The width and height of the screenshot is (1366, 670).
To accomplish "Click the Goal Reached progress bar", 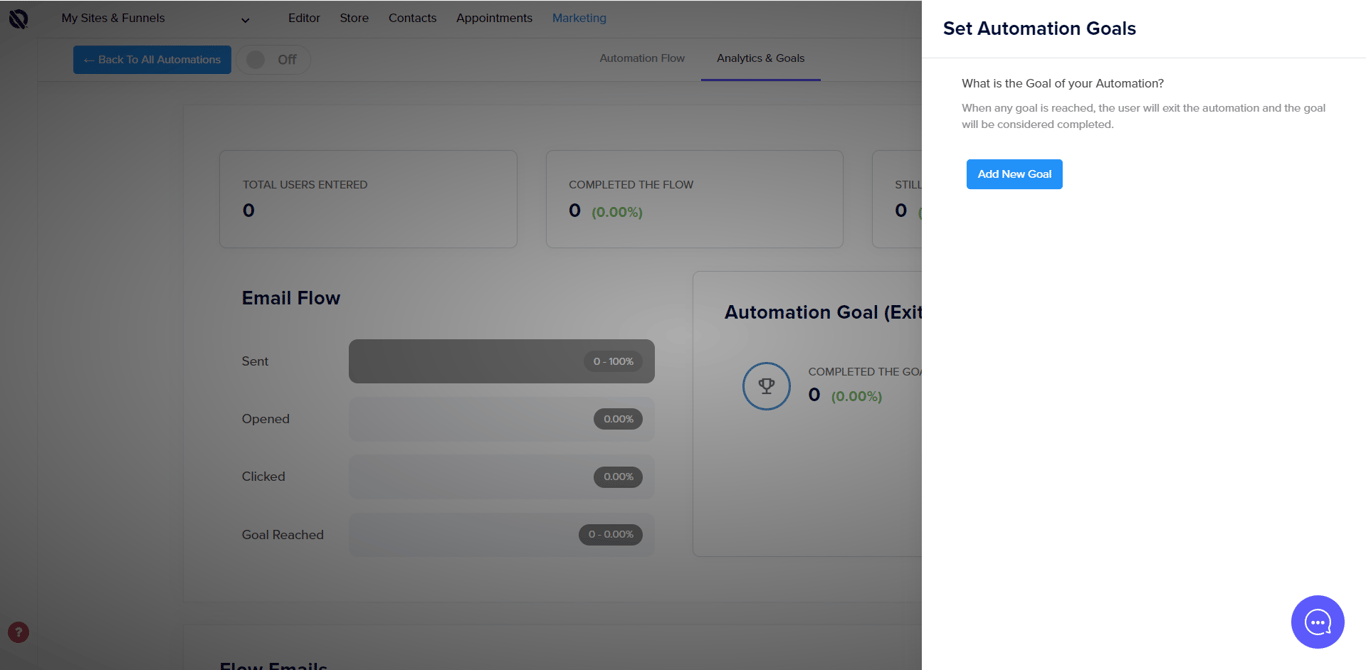I will pyautogui.click(x=501, y=535).
